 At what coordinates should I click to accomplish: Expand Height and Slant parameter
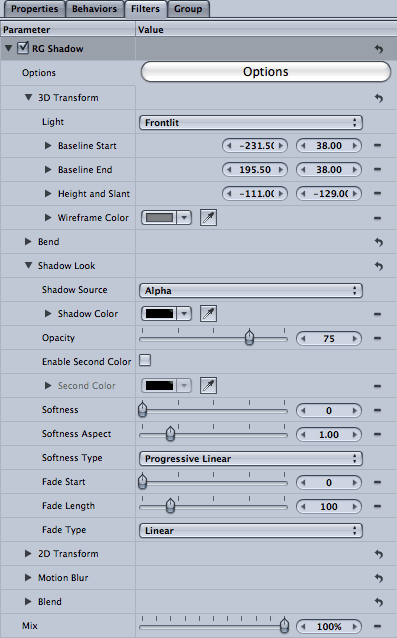48,193
